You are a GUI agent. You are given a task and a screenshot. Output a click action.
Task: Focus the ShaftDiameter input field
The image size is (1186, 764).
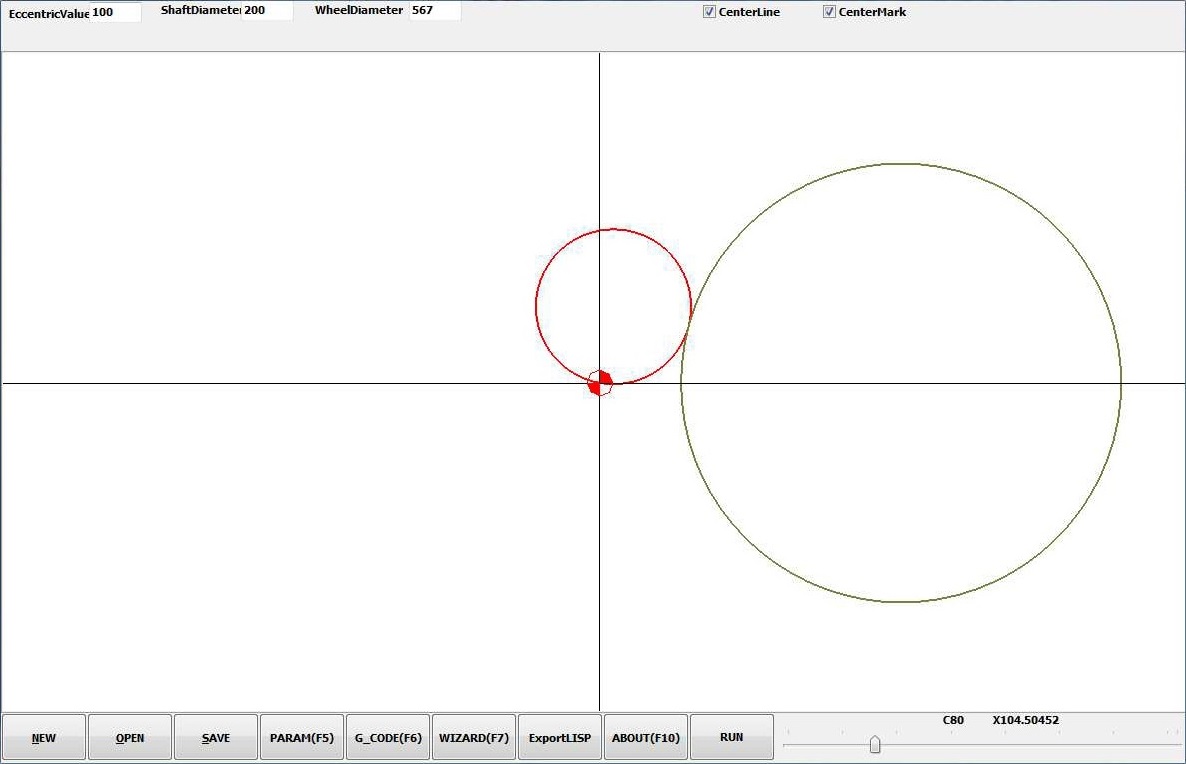coord(267,11)
